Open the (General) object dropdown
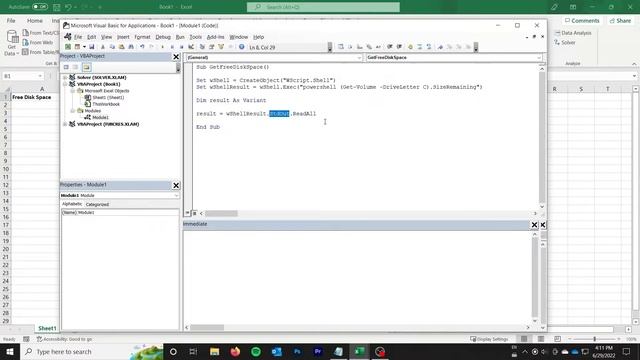The height and width of the screenshot is (360, 640). click(x=359, y=58)
